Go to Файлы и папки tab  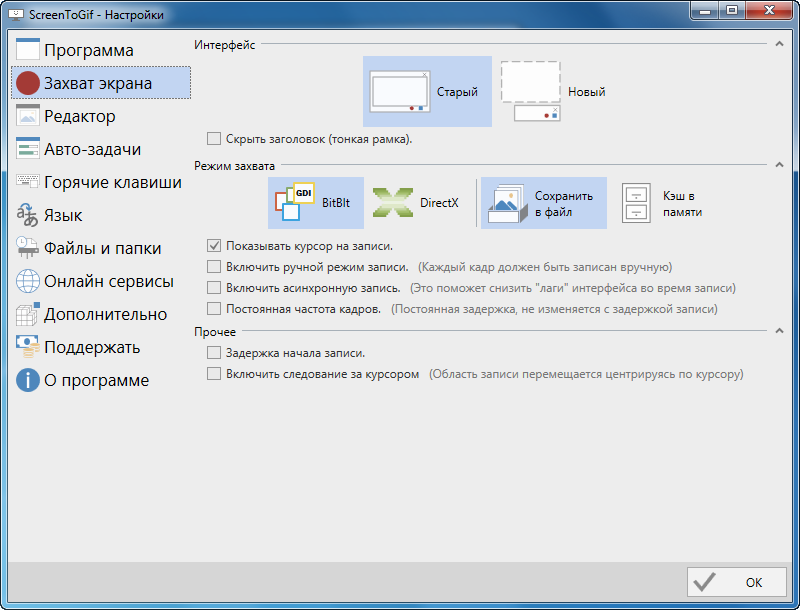tap(101, 247)
